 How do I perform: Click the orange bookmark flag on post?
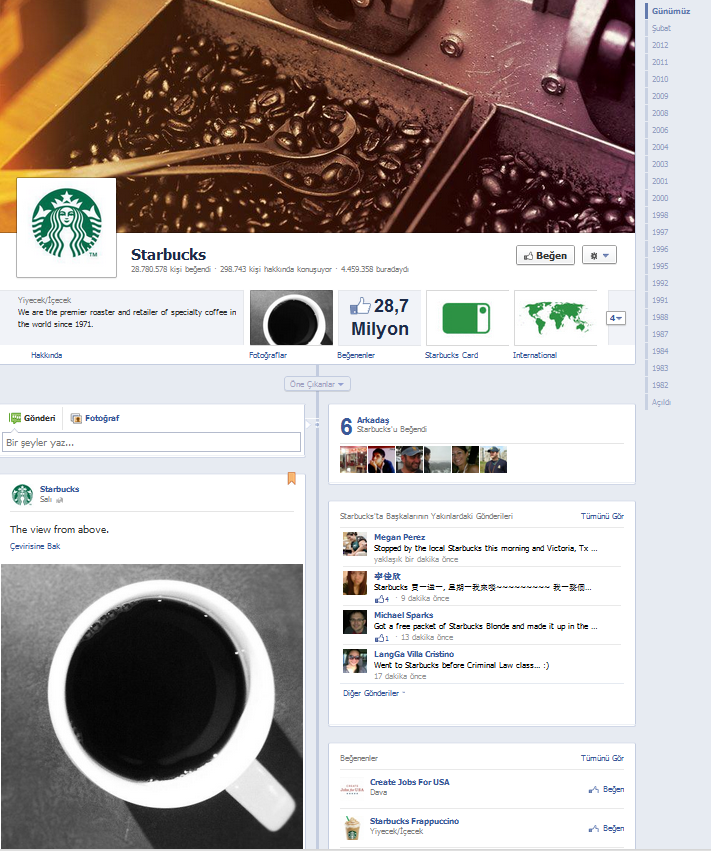click(291, 478)
